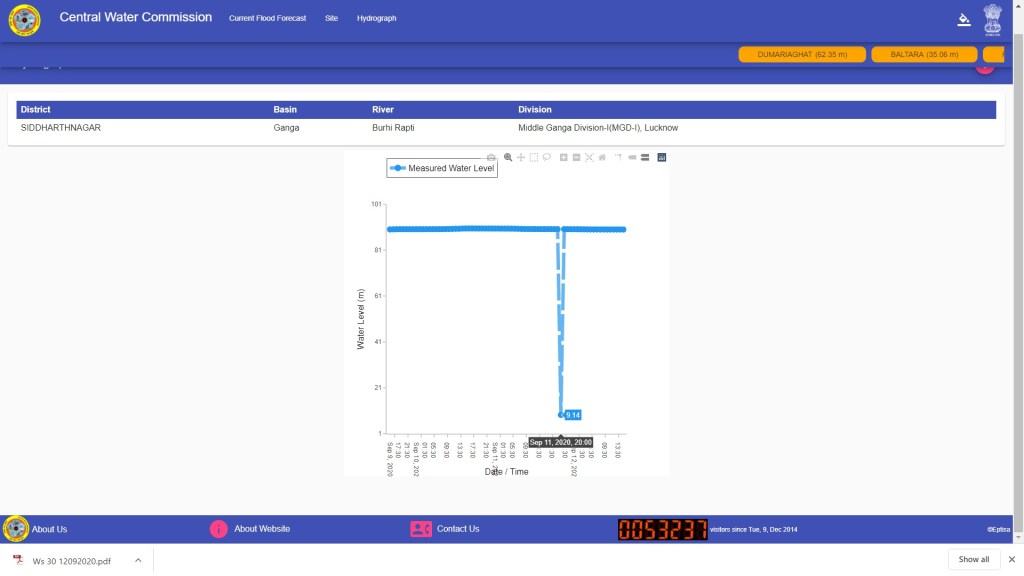Click the chart Zoom In plus icon
The image size is (1024, 576).
coord(564,157)
